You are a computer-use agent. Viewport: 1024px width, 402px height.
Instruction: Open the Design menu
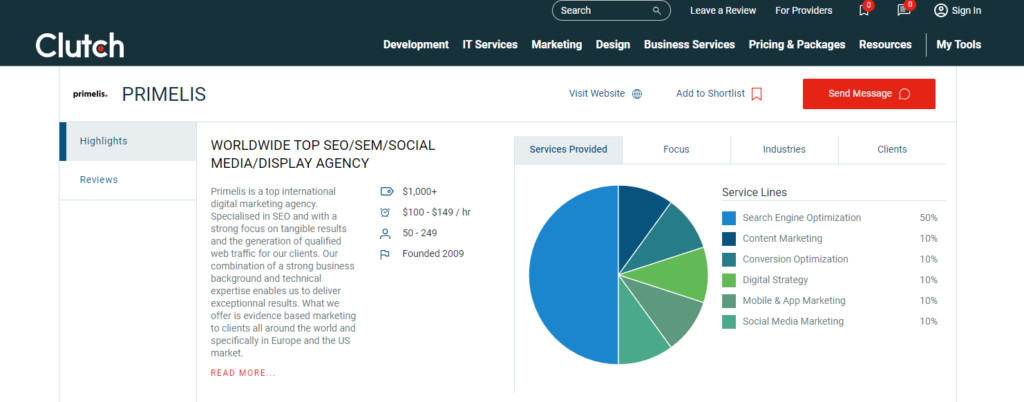[613, 45]
